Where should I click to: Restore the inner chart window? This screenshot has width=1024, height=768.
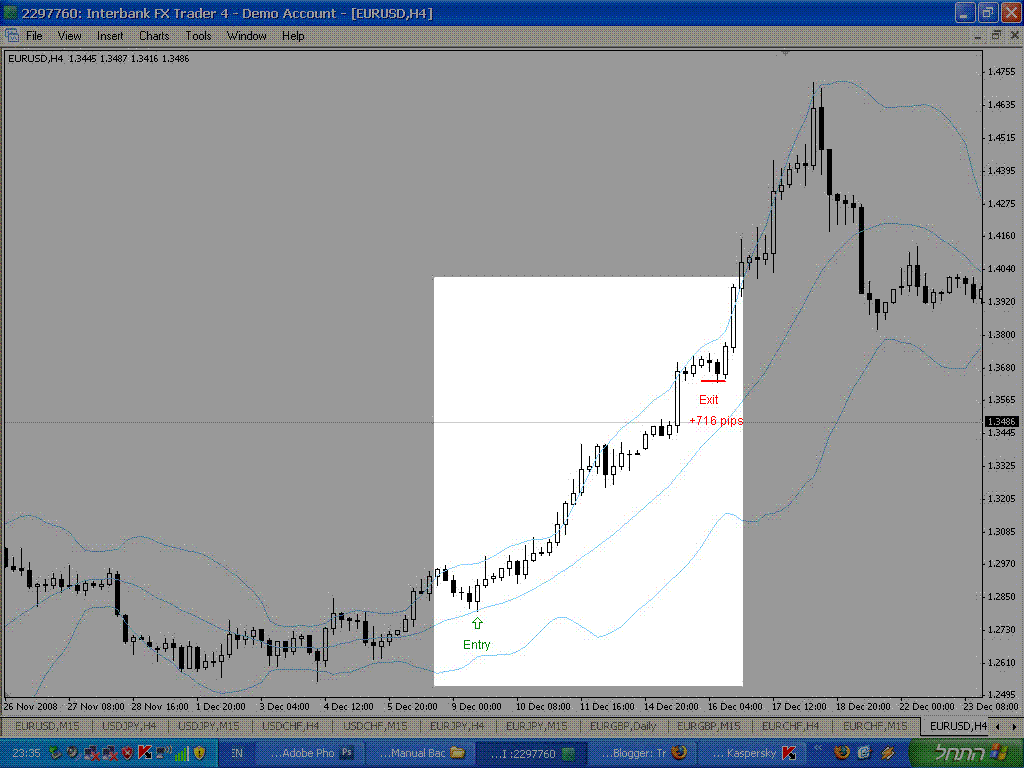996,36
